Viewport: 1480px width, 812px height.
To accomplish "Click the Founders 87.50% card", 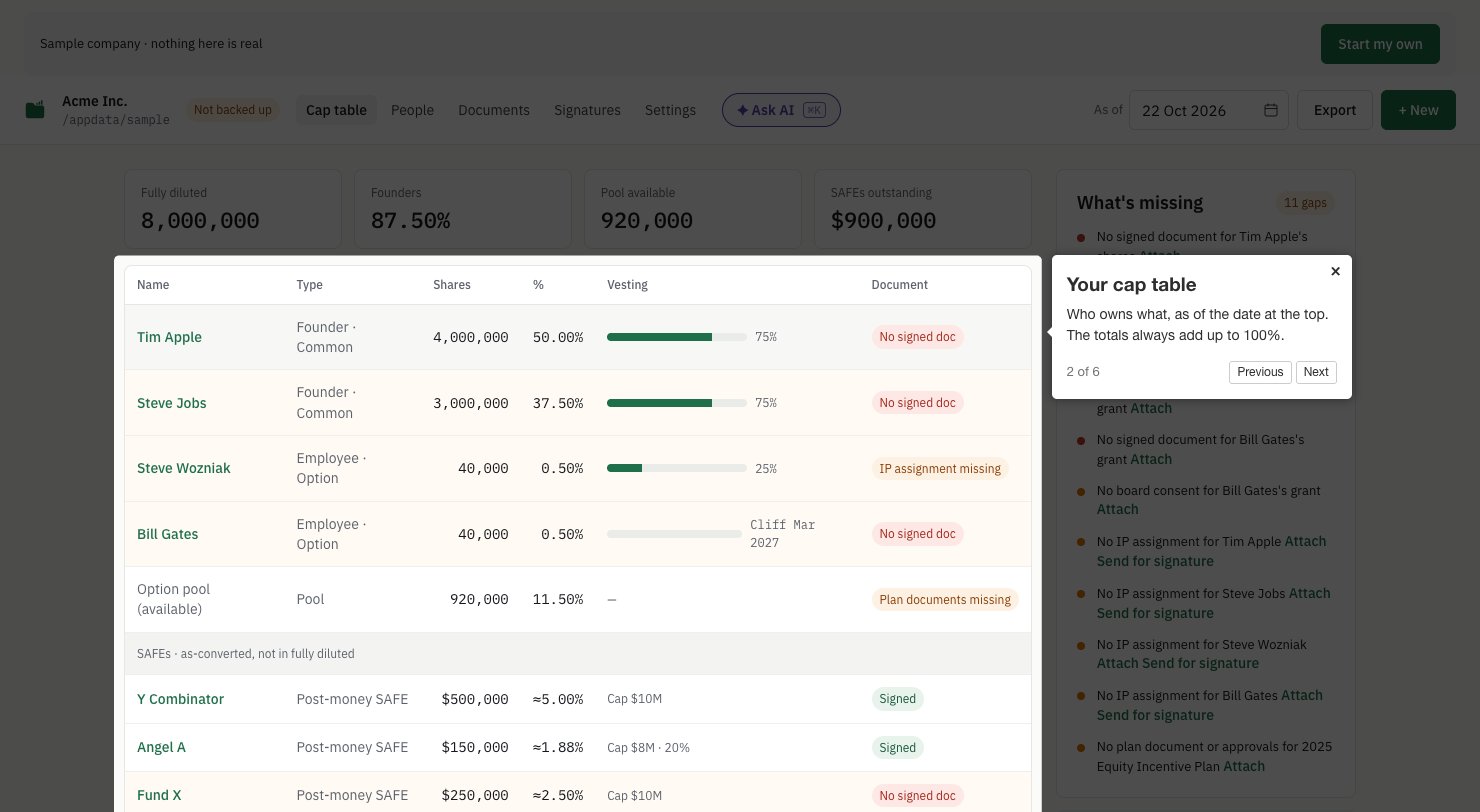I will click(x=463, y=209).
